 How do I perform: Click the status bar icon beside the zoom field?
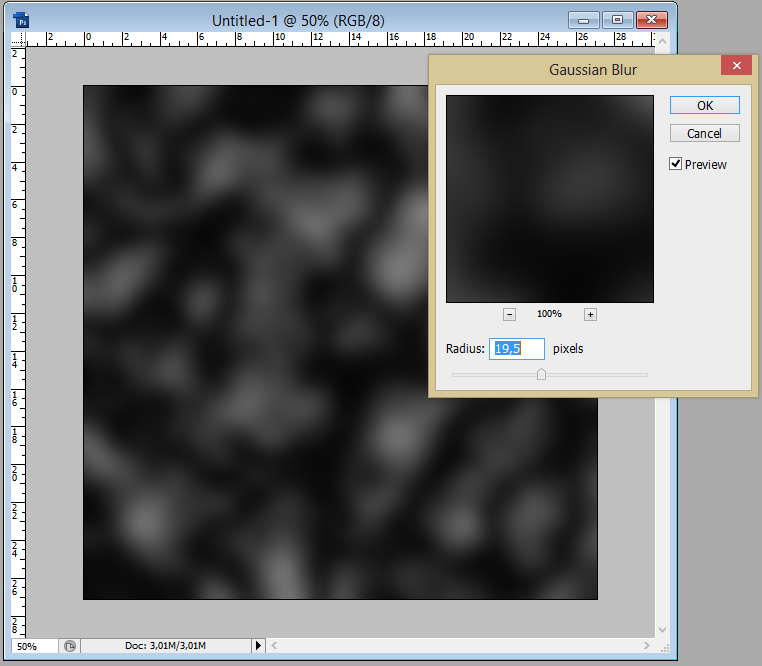point(70,647)
